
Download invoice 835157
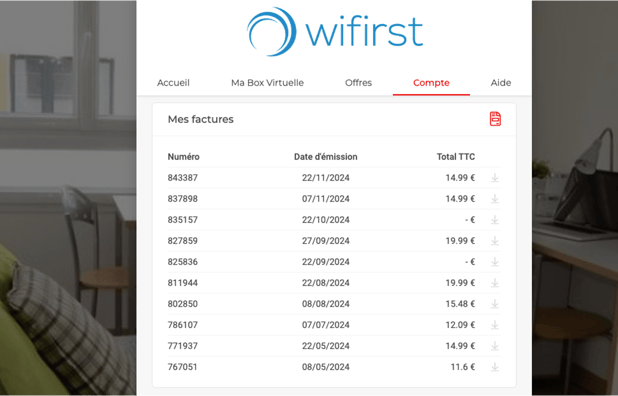495,220
